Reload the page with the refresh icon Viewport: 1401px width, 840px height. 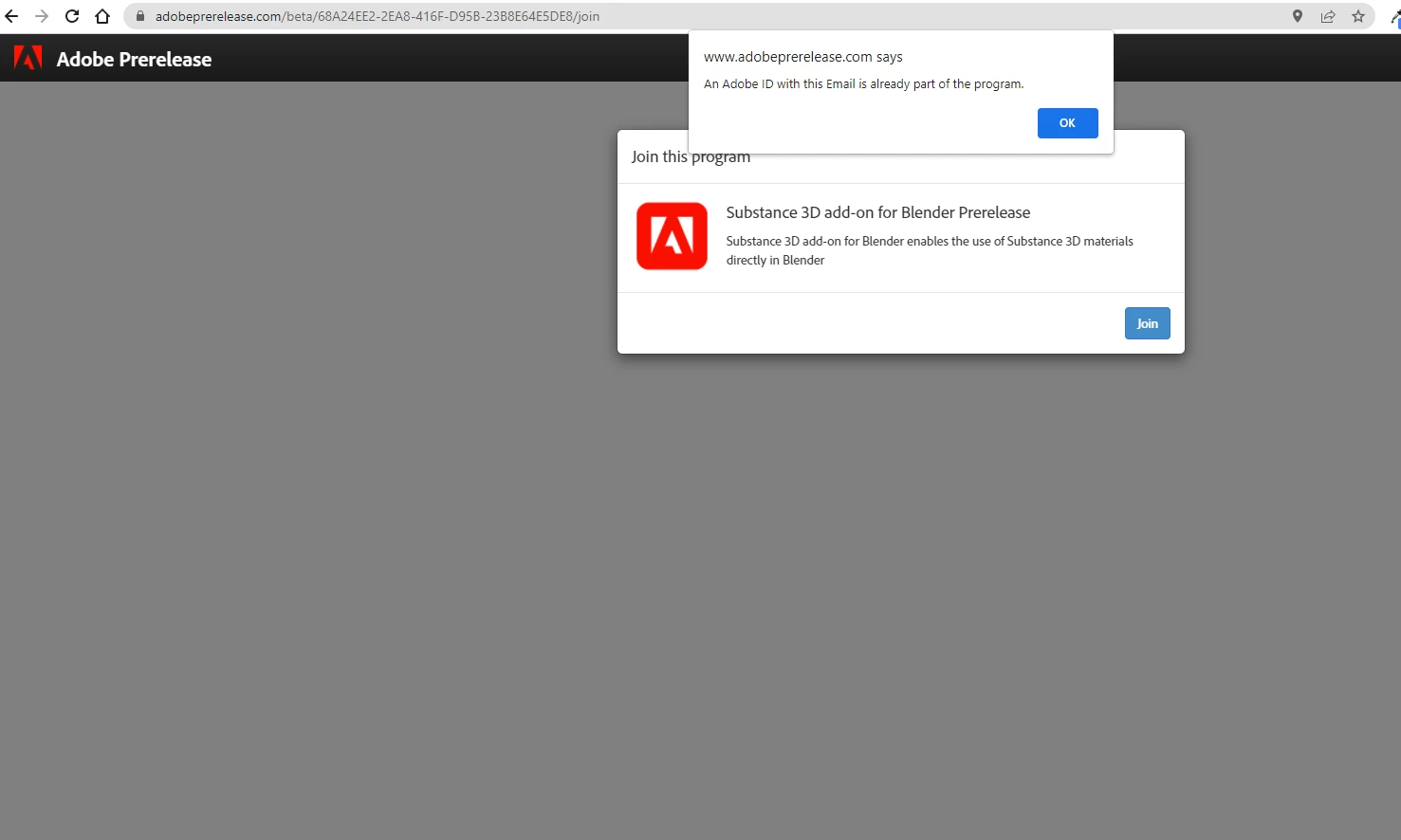pyautogui.click(x=72, y=16)
